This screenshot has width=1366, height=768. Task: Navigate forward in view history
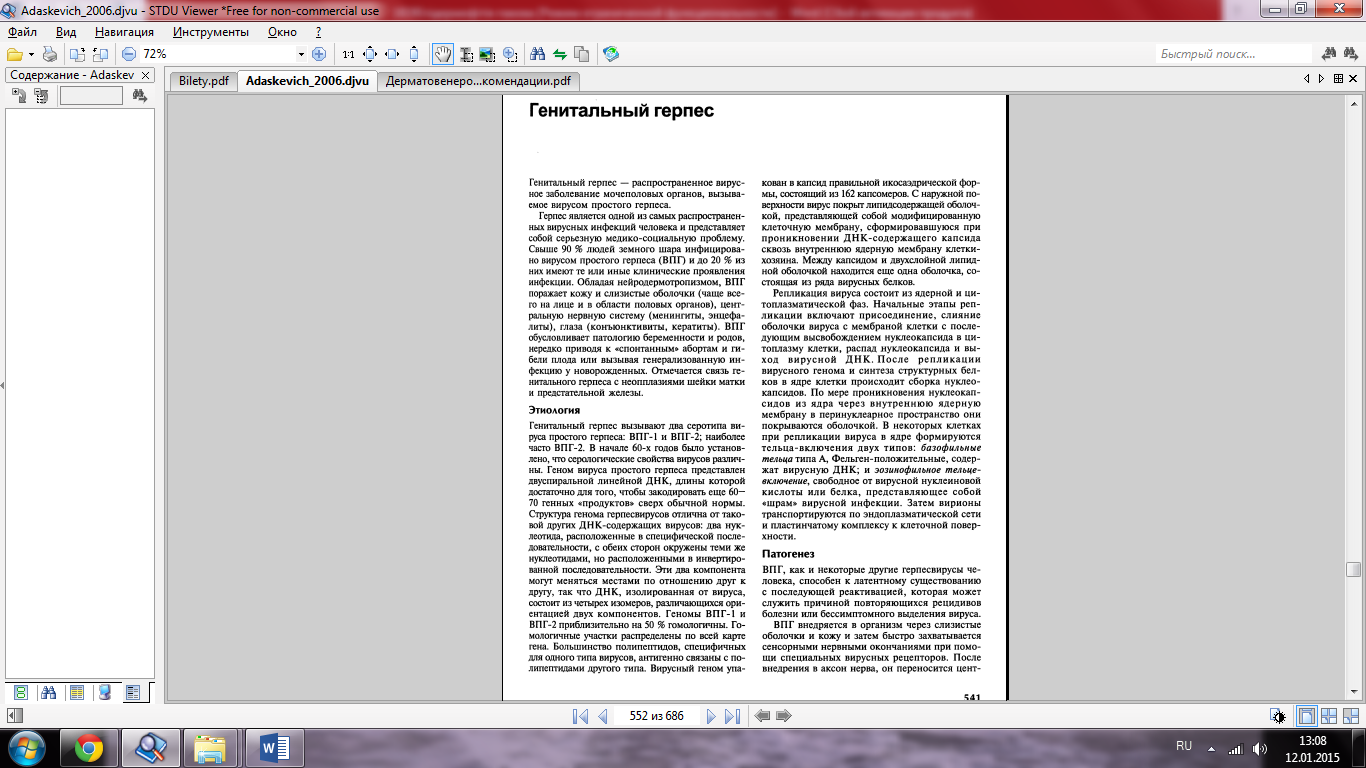[x=784, y=716]
